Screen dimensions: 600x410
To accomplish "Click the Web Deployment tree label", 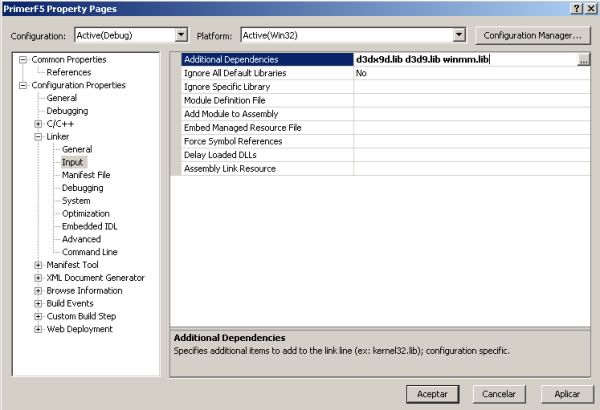I will click(80, 329).
